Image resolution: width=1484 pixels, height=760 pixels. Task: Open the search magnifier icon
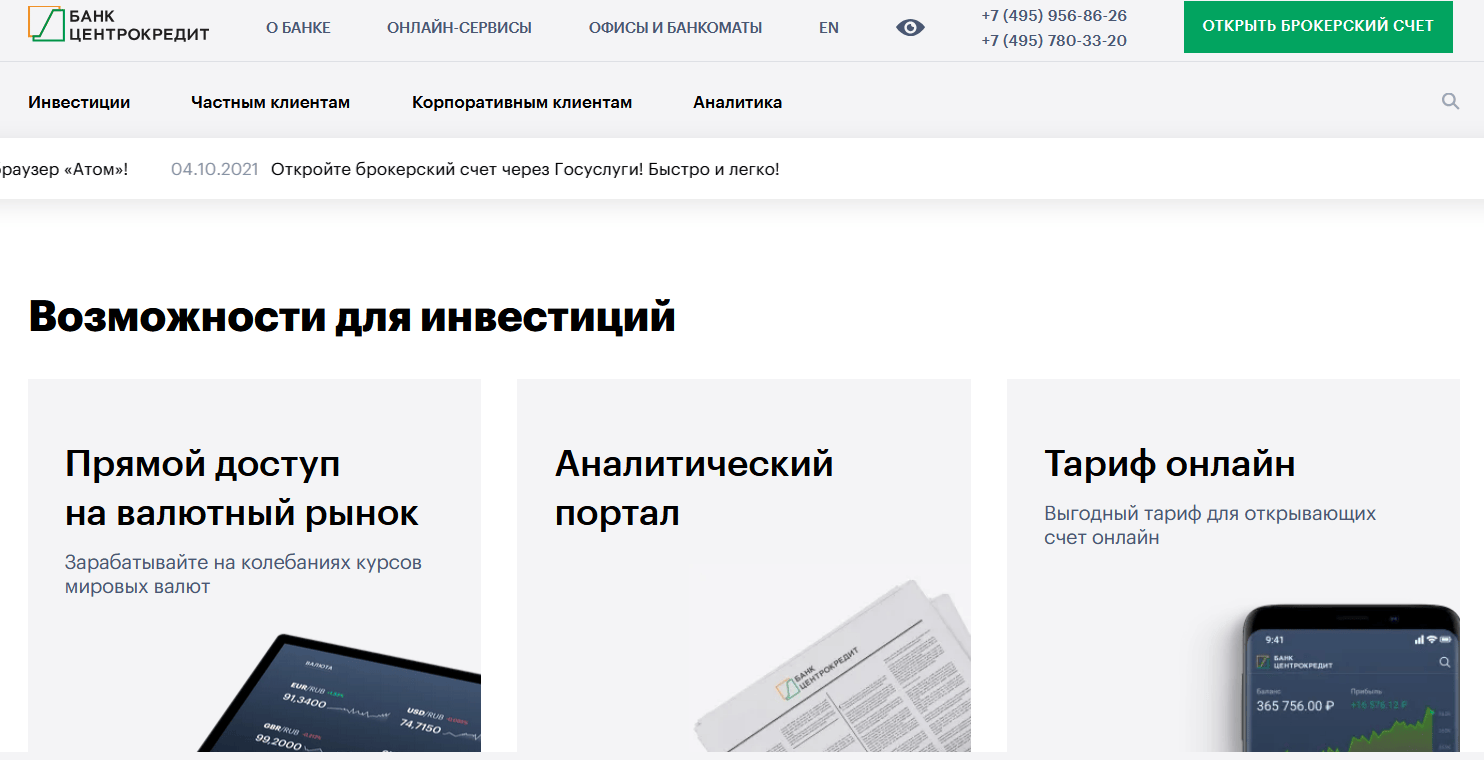point(1450,101)
